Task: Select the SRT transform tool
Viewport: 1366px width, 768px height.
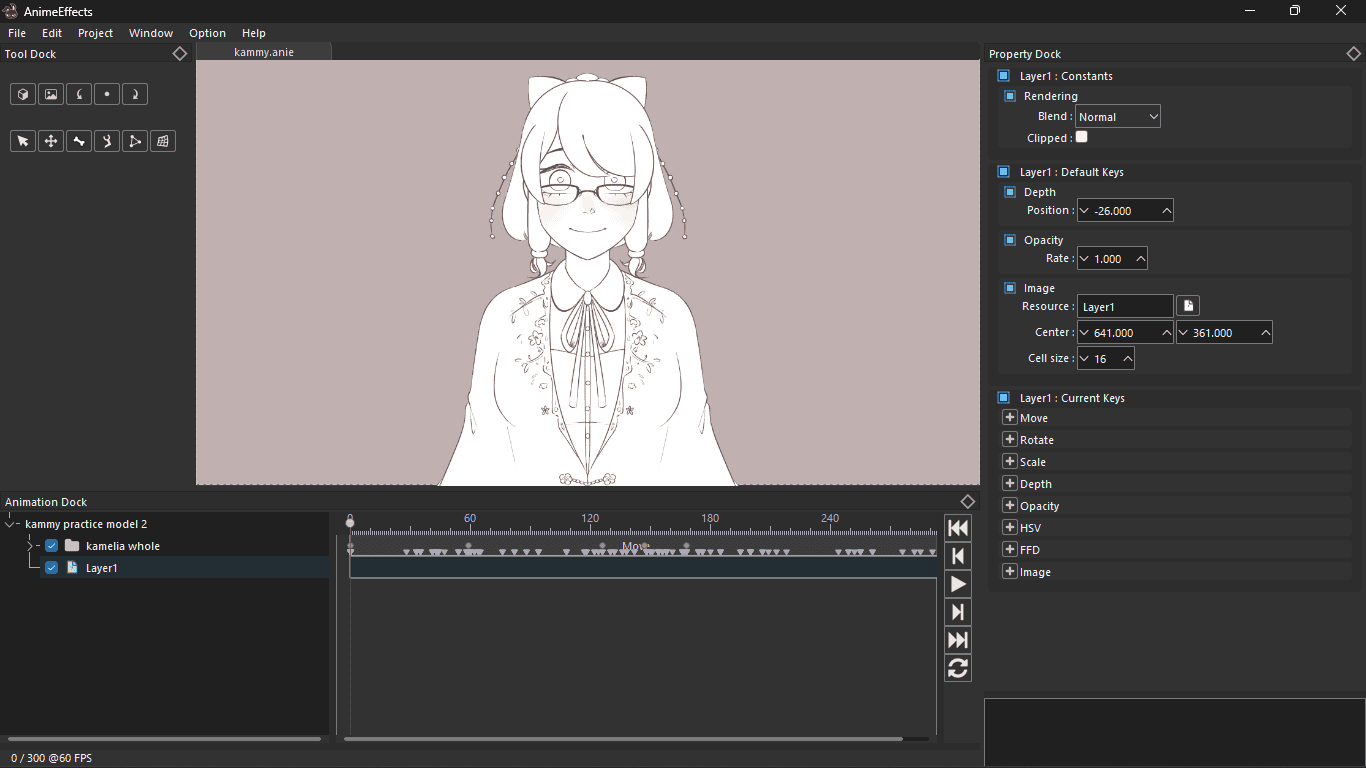Action: coord(50,140)
